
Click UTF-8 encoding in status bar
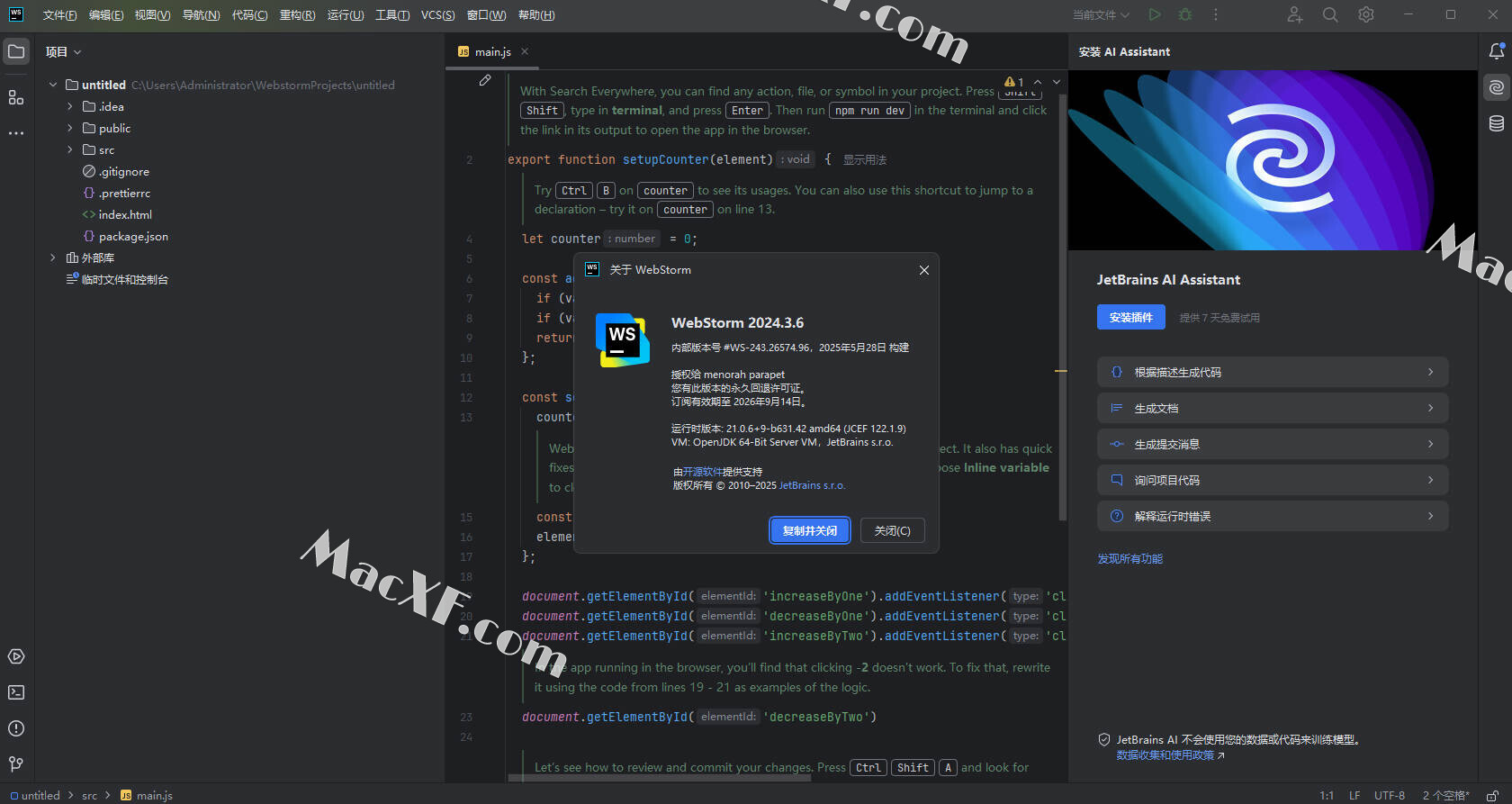(x=1389, y=795)
